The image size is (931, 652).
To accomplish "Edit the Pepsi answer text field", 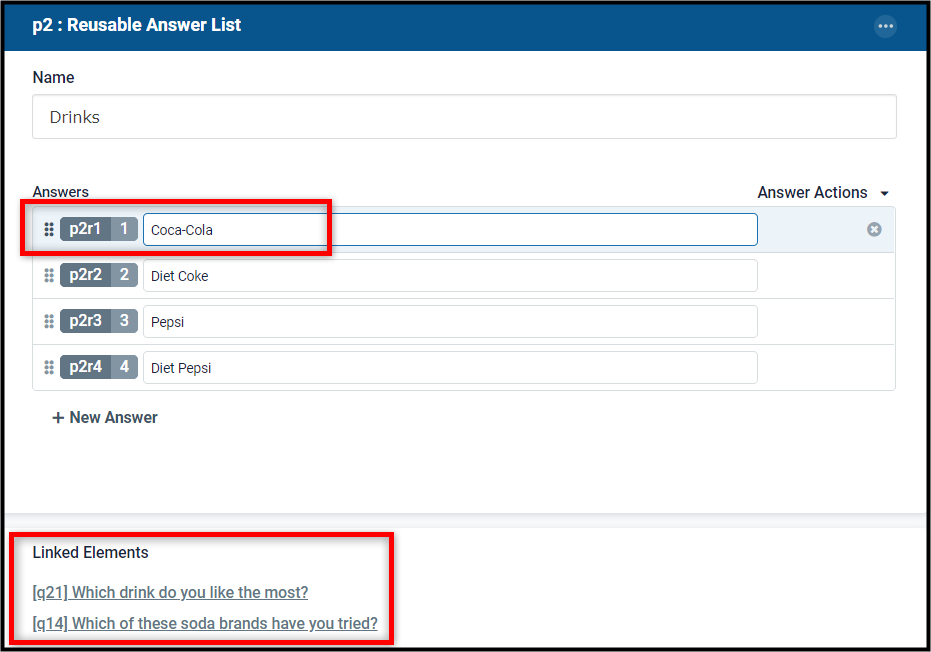I will (x=450, y=321).
